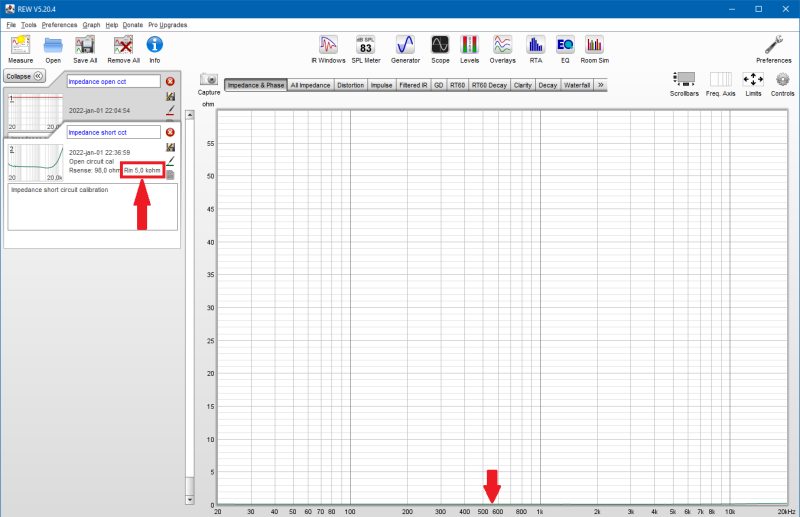Show the Overlays window
The image size is (800, 517).
tap(503, 50)
